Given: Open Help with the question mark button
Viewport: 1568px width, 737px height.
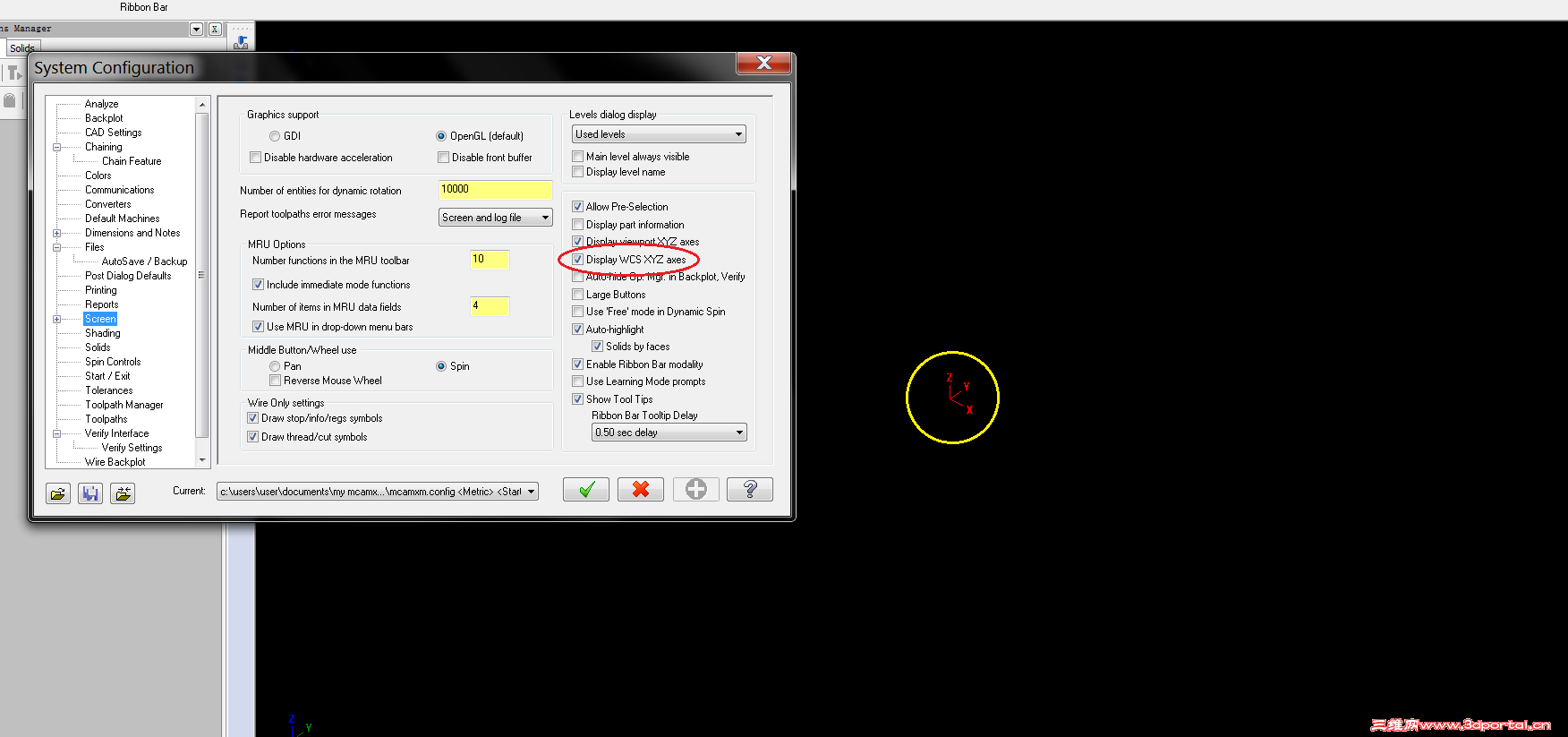Looking at the screenshot, I should [x=750, y=489].
